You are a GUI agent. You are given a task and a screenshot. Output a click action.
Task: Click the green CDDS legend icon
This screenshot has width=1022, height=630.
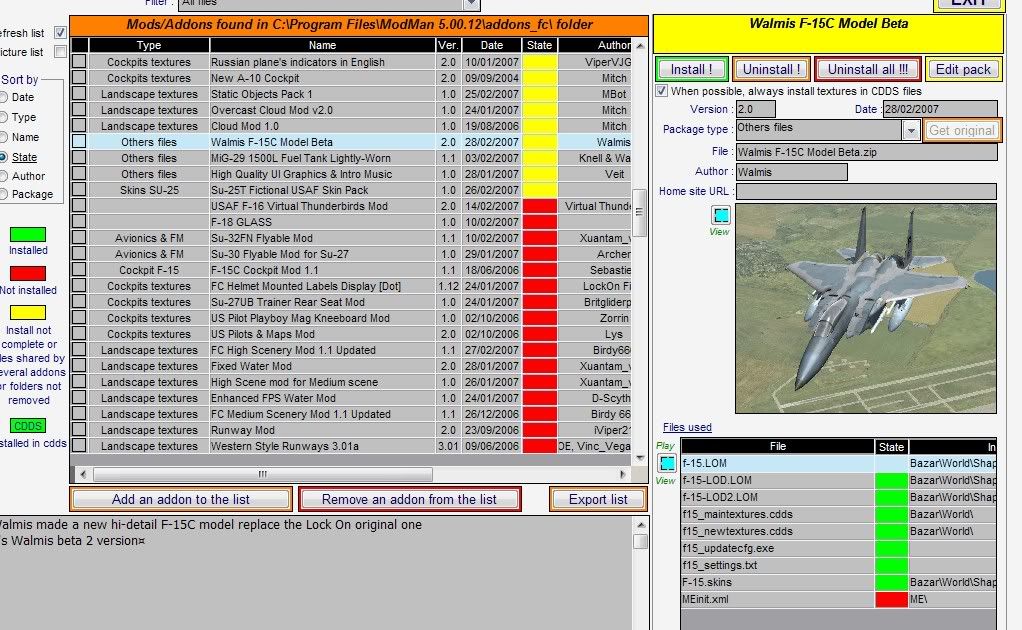(x=28, y=425)
